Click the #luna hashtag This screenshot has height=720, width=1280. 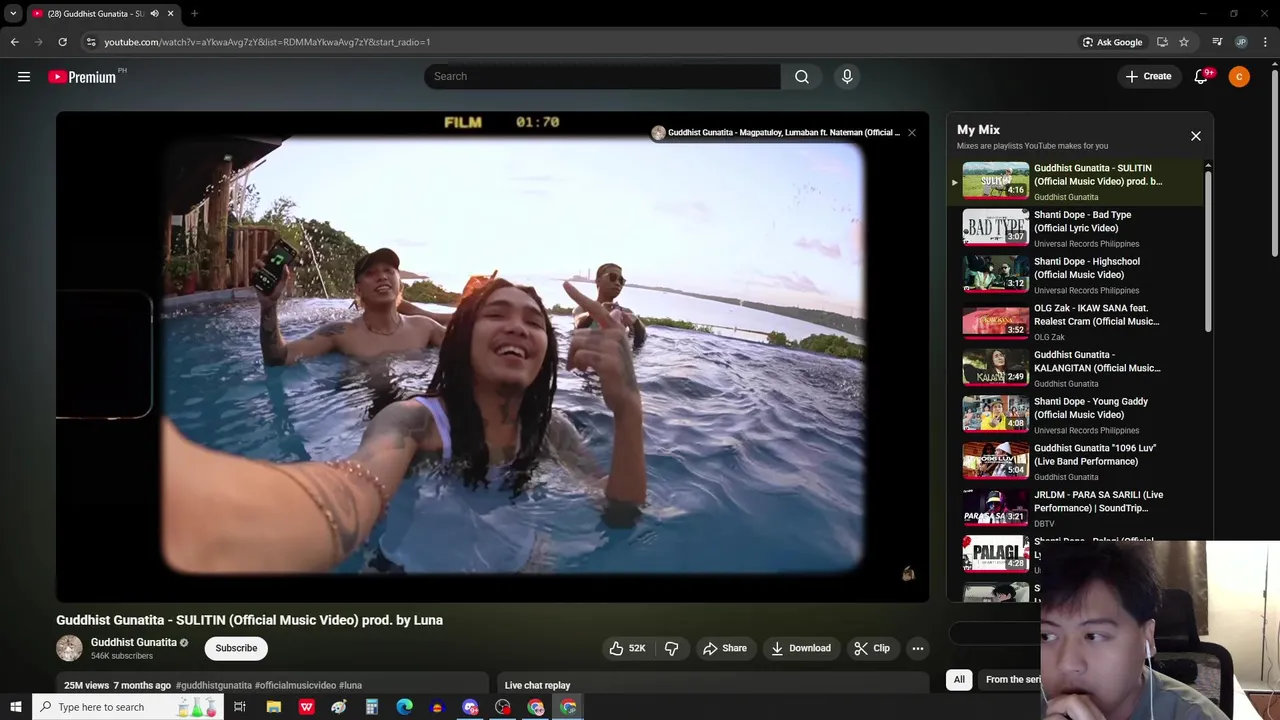point(350,685)
